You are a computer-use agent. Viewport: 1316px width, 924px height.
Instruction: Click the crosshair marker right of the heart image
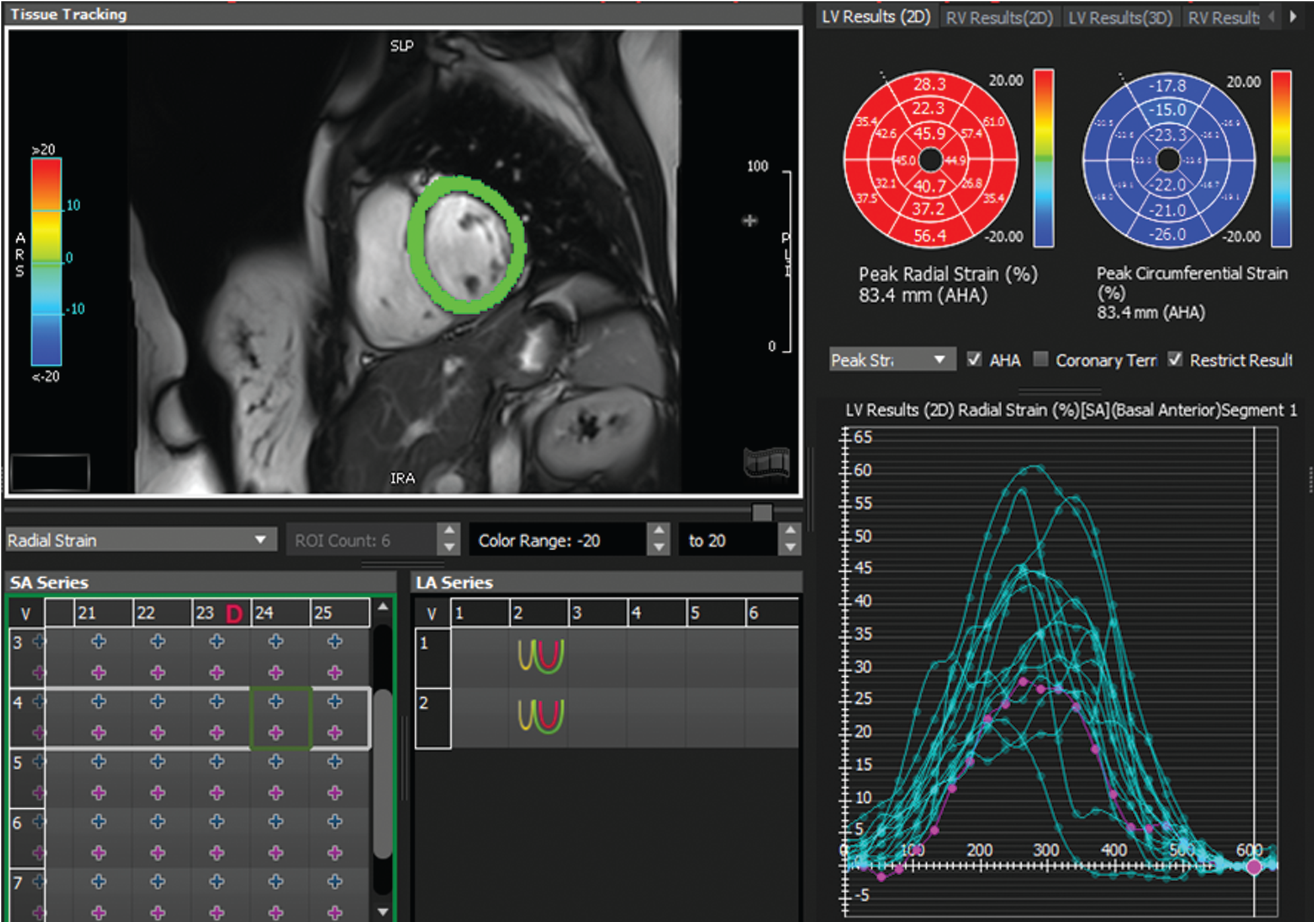point(750,220)
